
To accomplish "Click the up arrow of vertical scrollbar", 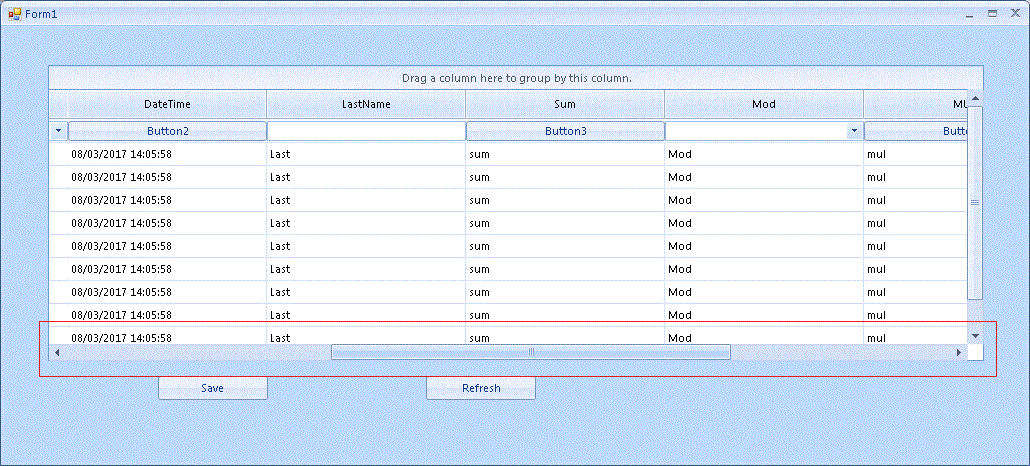I will click(x=975, y=99).
